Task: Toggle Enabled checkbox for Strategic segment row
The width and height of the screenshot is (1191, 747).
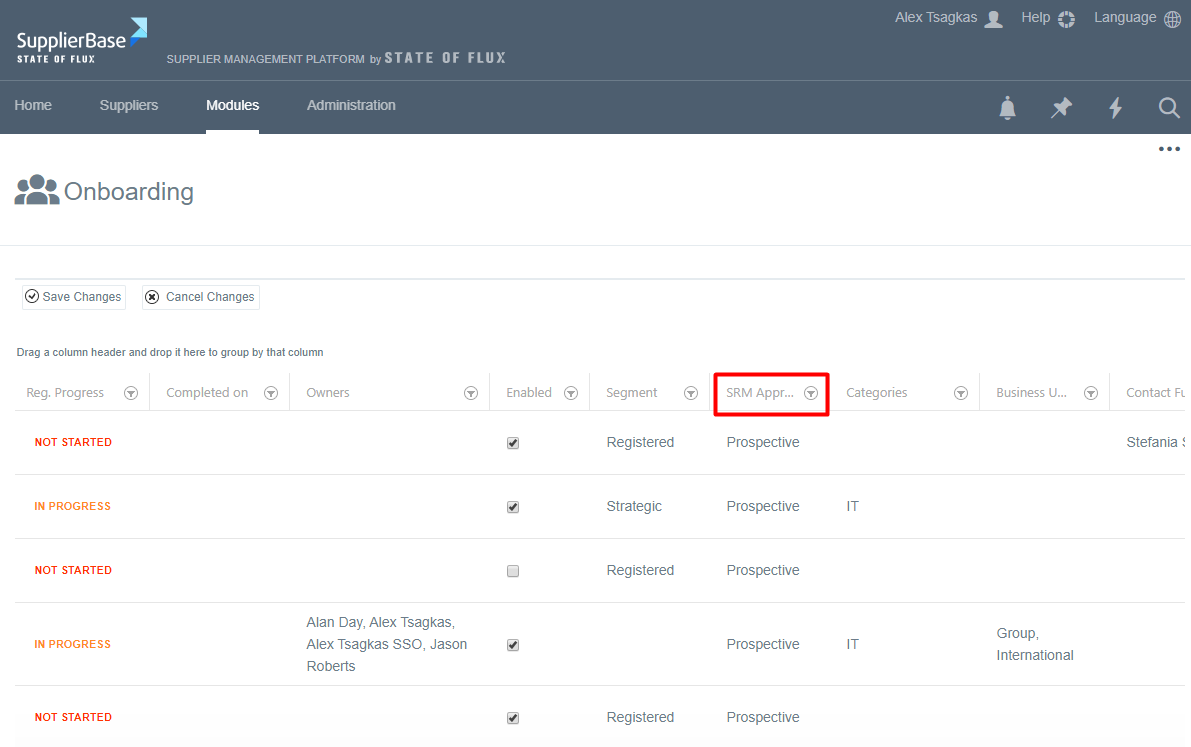Action: [513, 507]
